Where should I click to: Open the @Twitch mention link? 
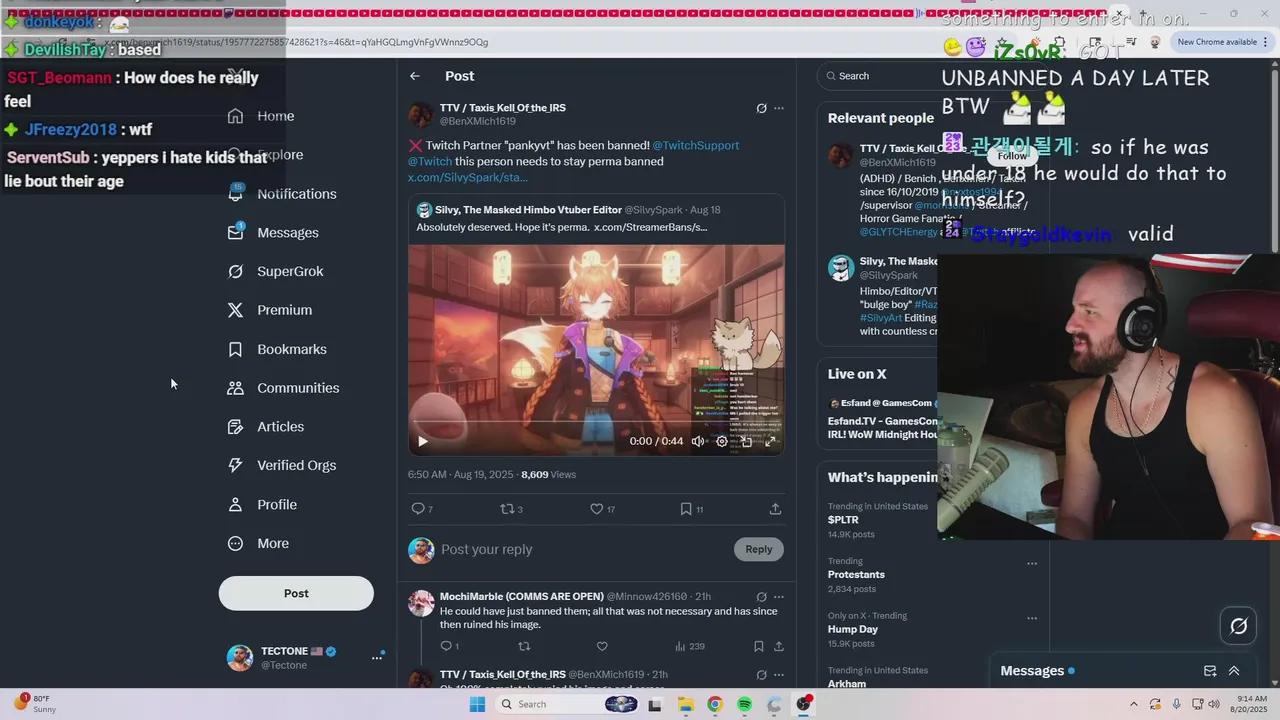pyautogui.click(x=430, y=161)
